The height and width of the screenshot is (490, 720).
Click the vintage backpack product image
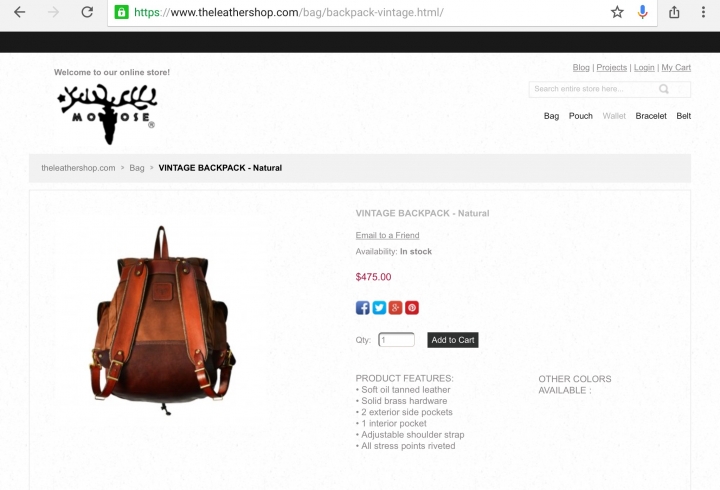point(162,320)
